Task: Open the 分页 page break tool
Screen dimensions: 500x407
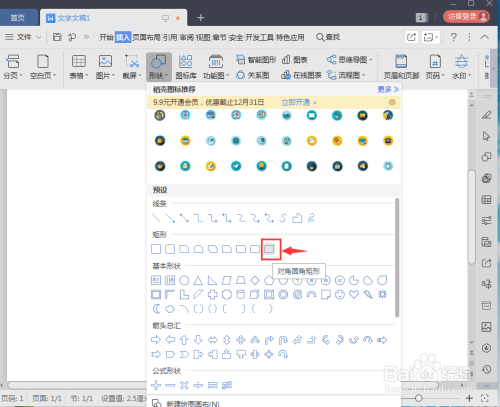Action: pos(13,67)
